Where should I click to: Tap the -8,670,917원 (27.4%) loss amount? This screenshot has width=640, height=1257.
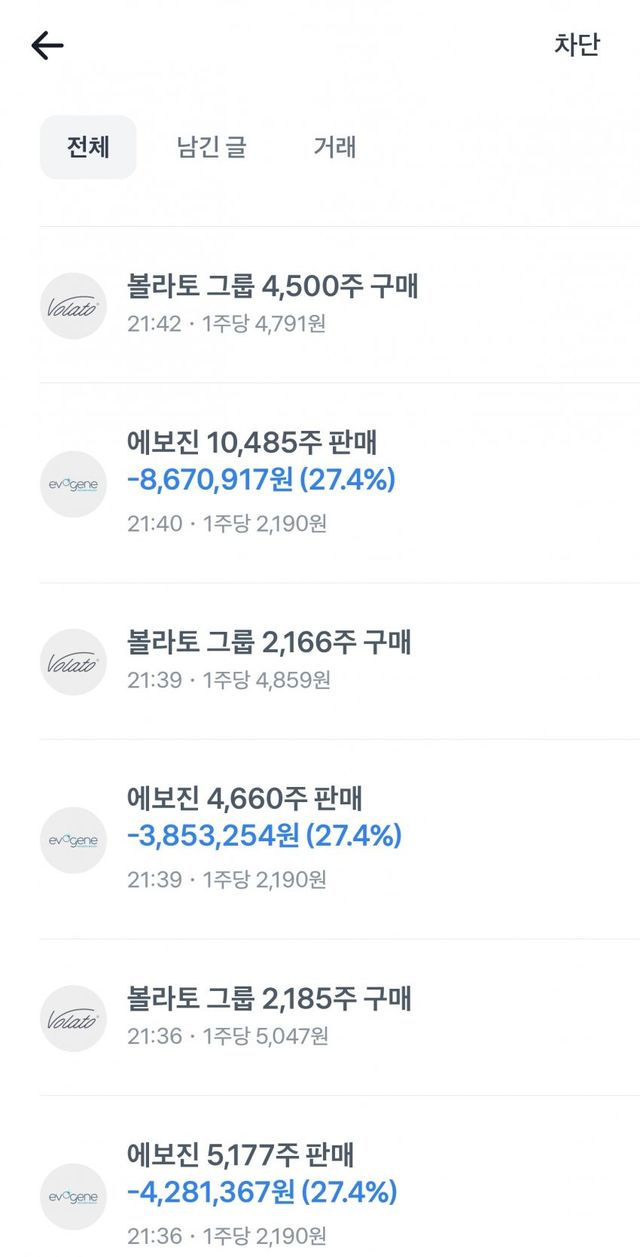point(261,480)
